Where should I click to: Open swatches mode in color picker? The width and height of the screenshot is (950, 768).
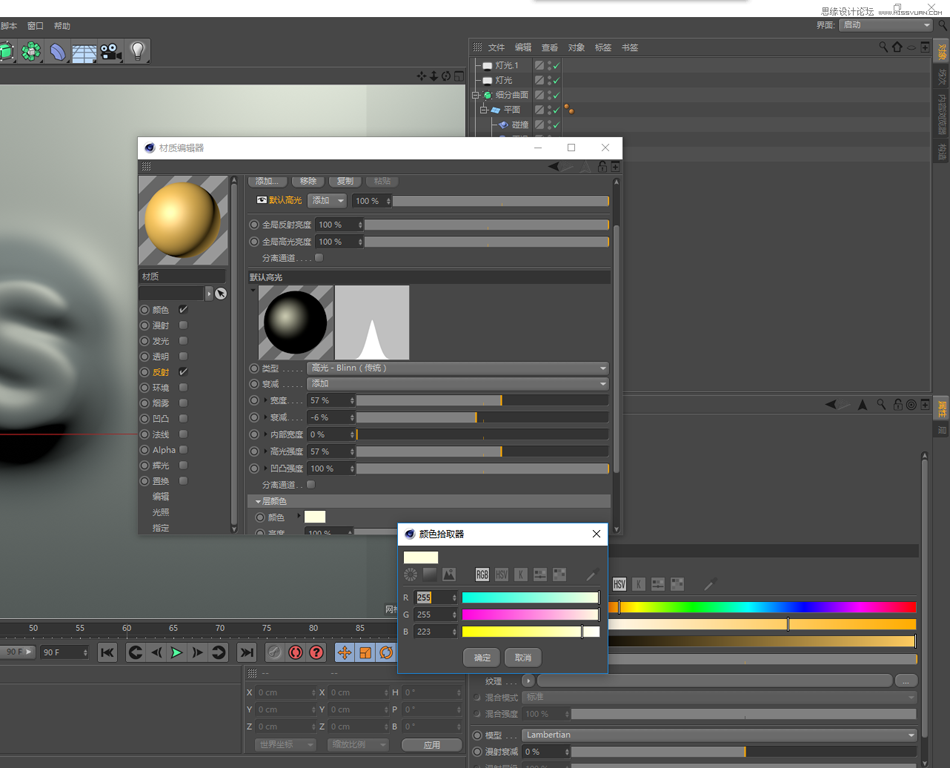pos(559,574)
